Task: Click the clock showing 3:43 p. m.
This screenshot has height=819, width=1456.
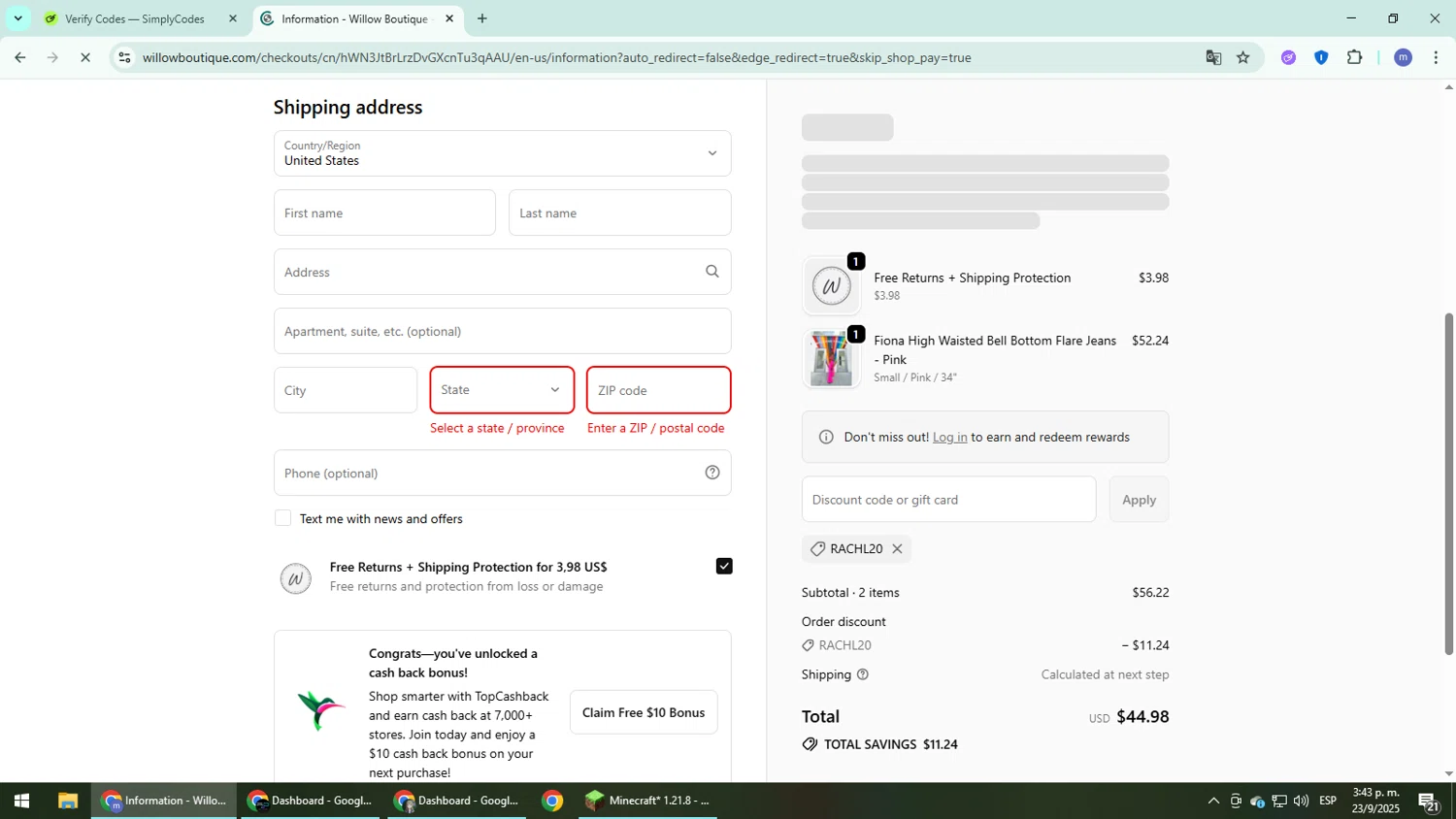Action: pyautogui.click(x=1376, y=793)
